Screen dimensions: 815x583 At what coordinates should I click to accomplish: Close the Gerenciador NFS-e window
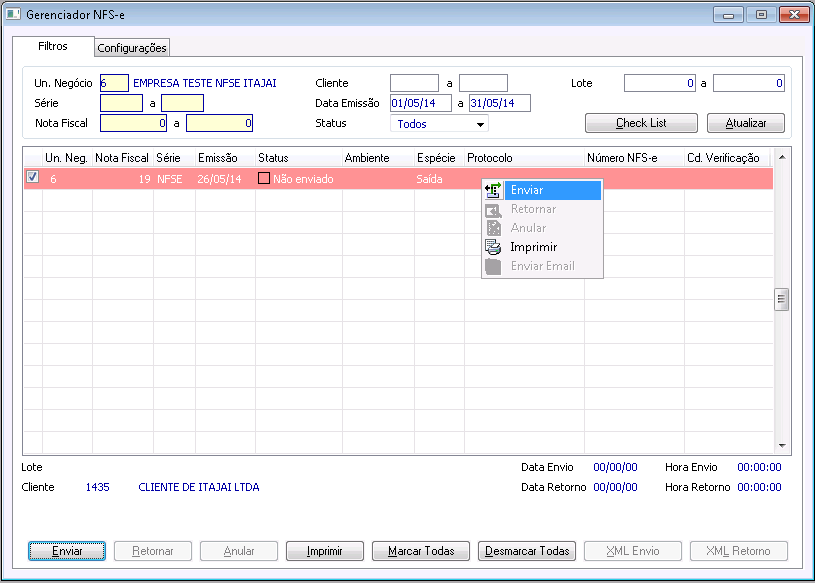tap(794, 15)
